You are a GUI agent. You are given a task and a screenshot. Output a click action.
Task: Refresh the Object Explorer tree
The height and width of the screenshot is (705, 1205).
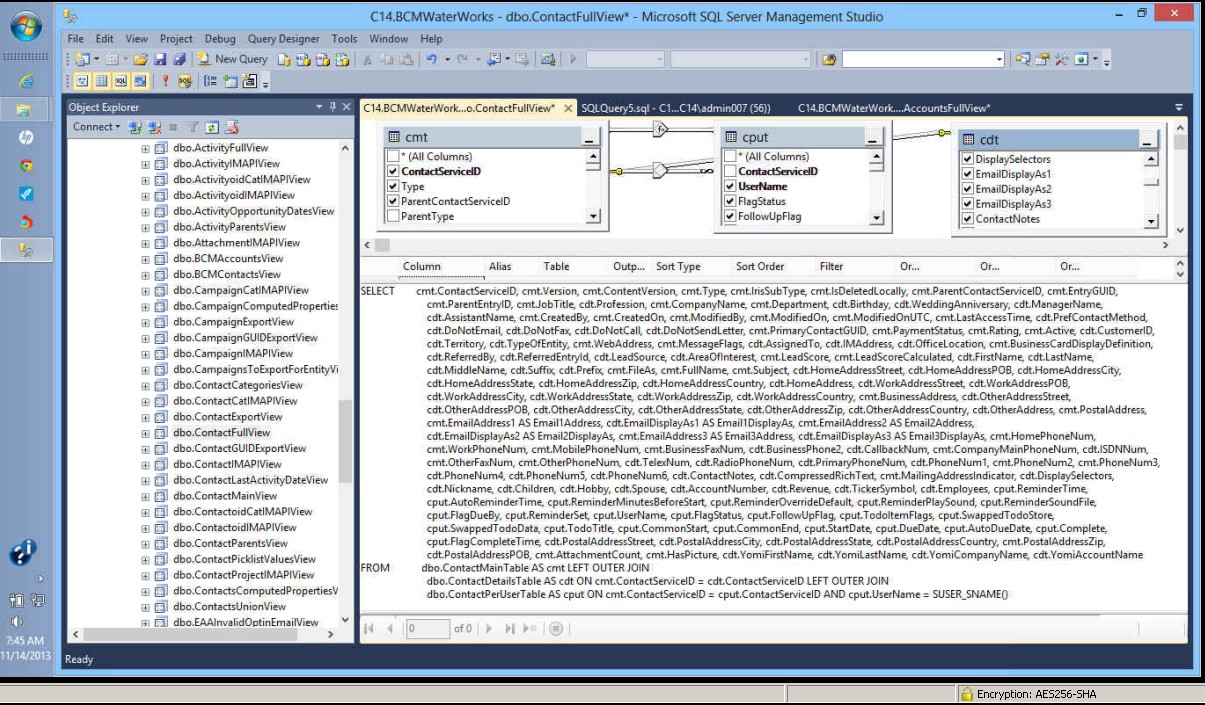click(212, 127)
